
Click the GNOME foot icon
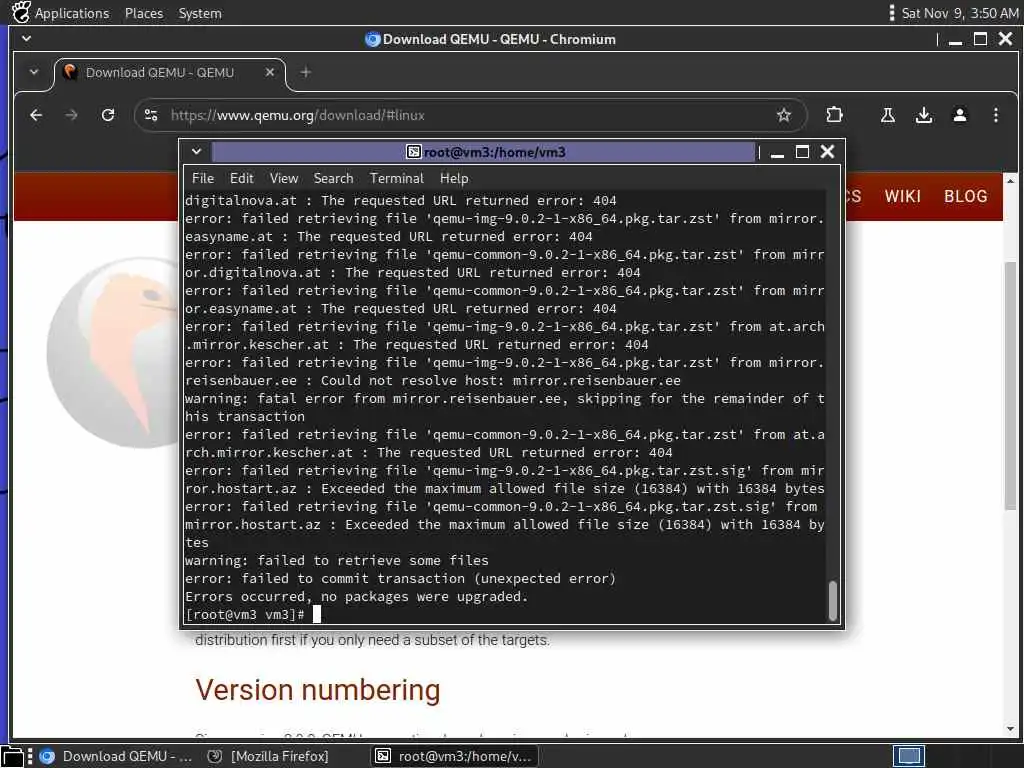[x=21, y=12]
